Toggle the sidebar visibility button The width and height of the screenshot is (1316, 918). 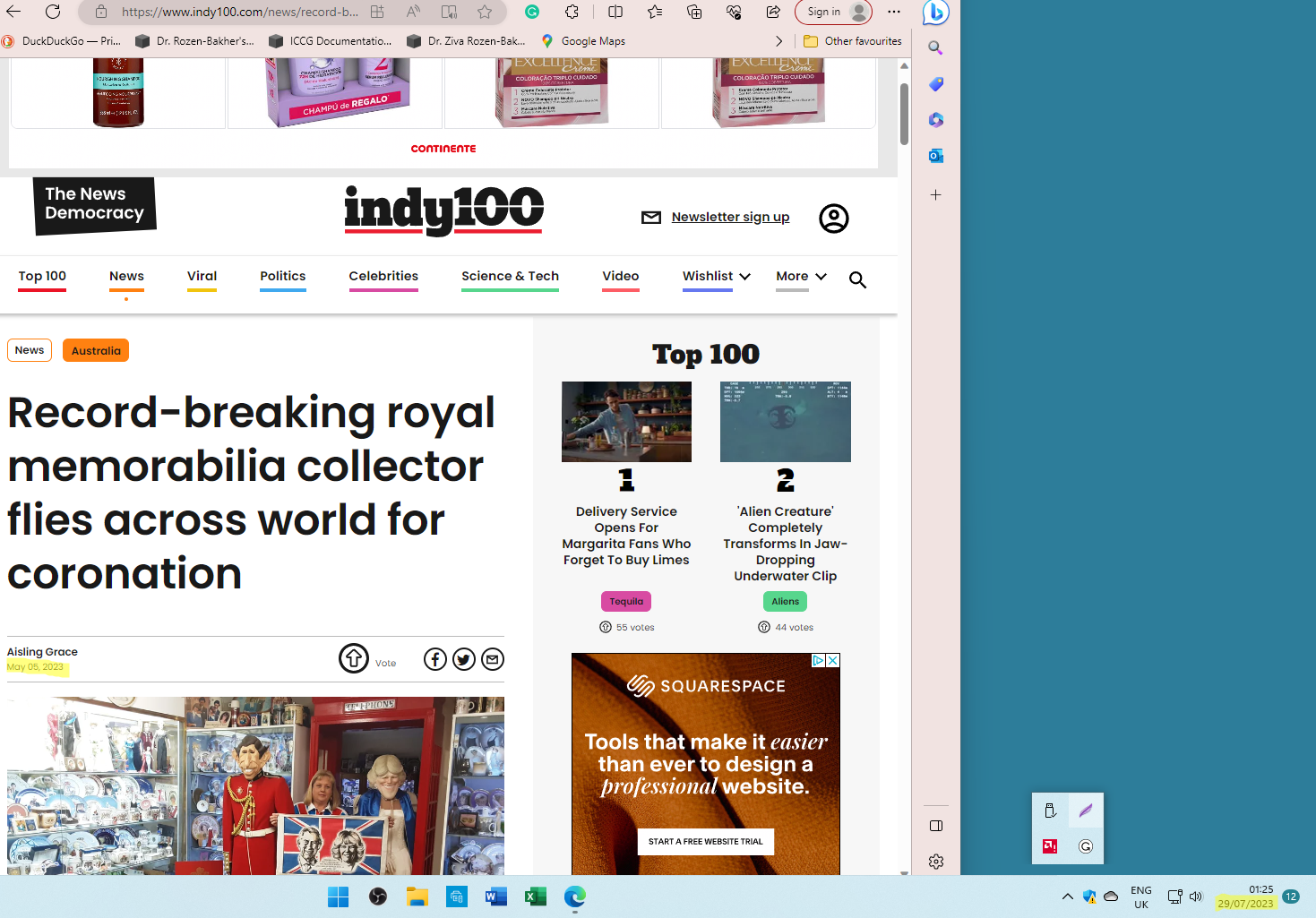click(936, 826)
